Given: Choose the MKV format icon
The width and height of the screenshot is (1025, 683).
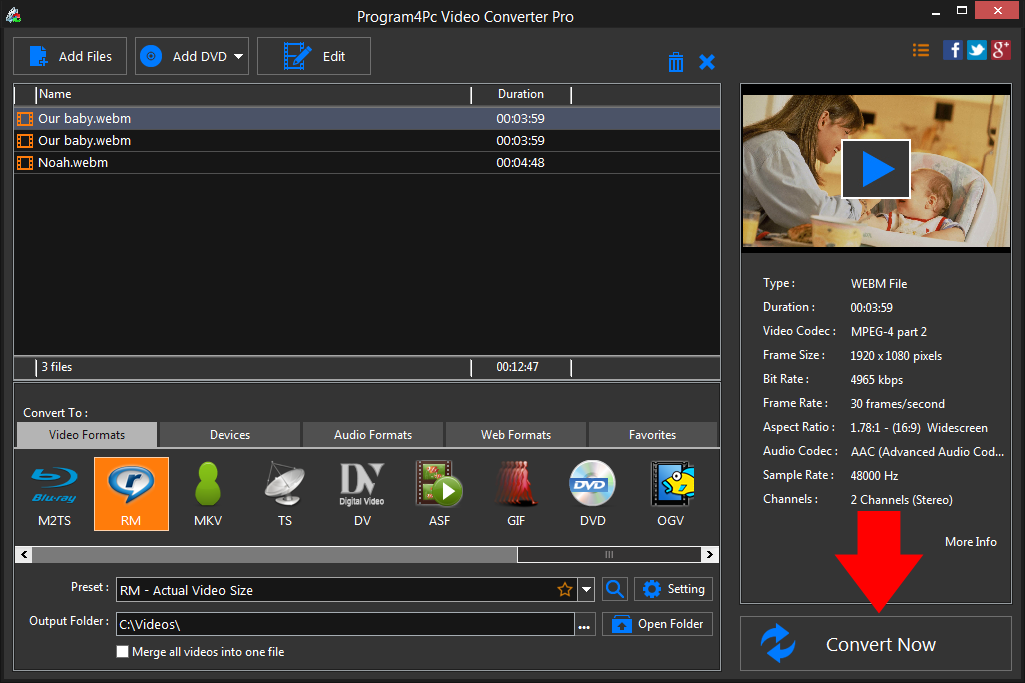Looking at the screenshot, I should click(207, 493).
